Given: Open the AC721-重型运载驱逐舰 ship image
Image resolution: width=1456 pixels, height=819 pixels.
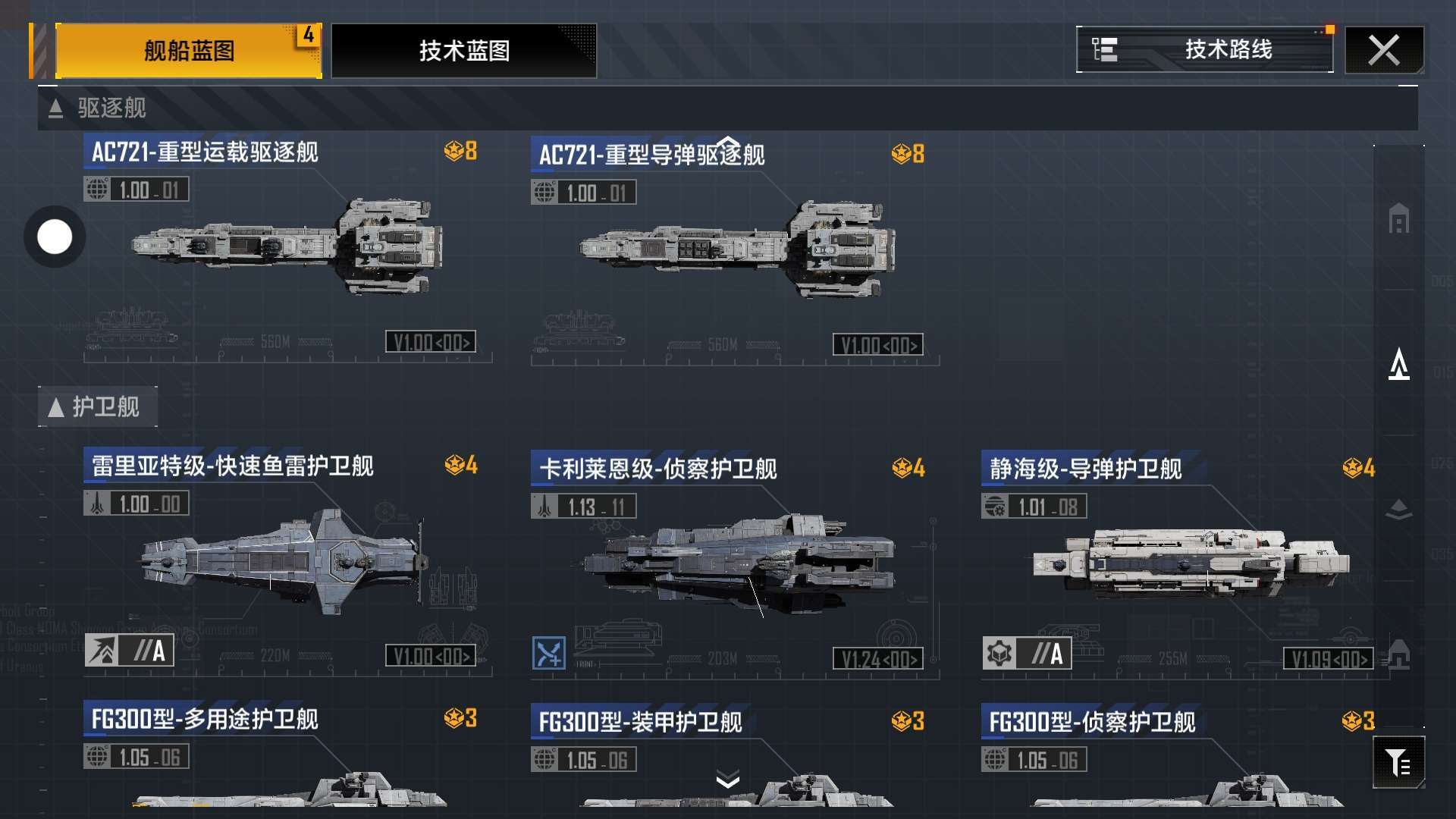Looking at the screenshot, I should point(288,246).
